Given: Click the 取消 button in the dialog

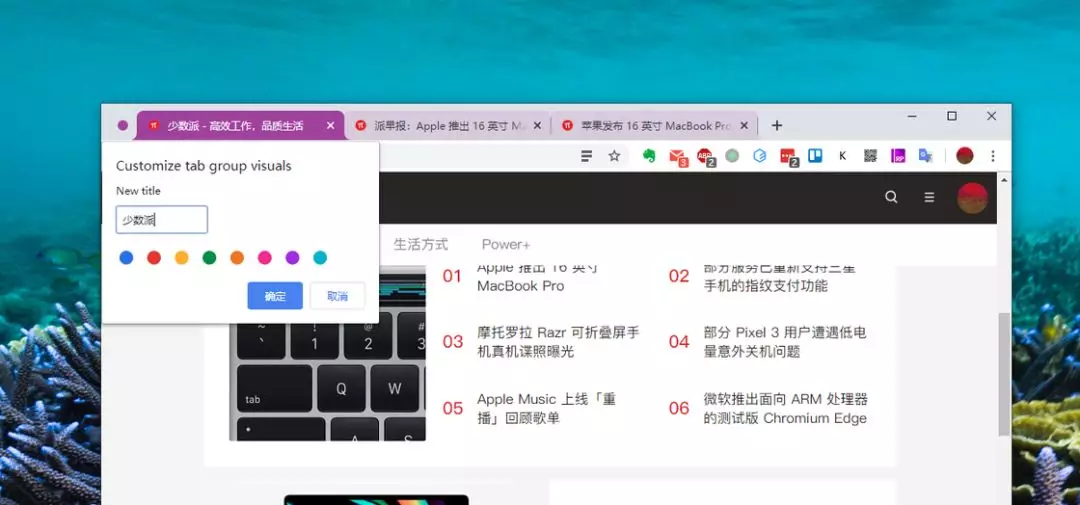Looking at the screenshot, I should [x=337, y=296].
